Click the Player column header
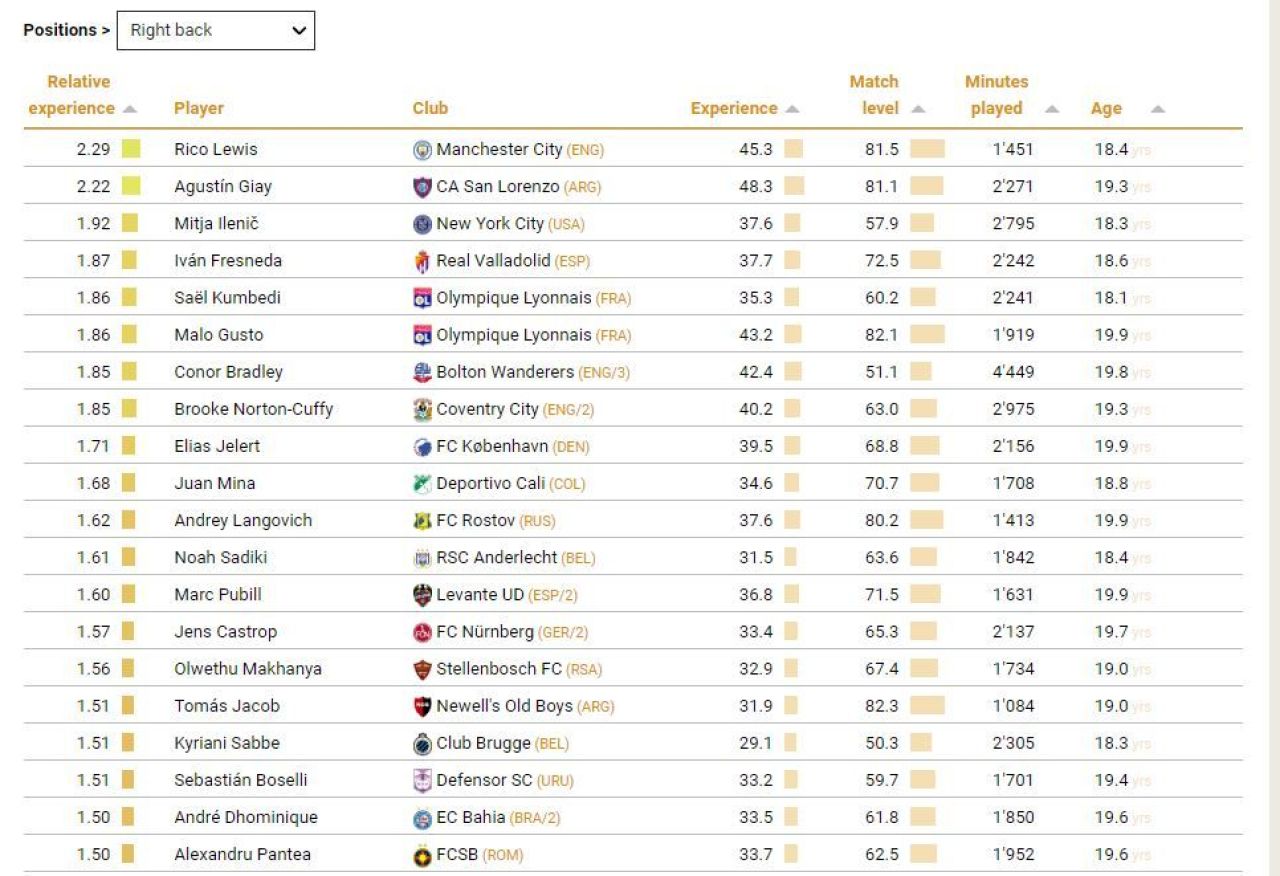Viewport: 1280px width, 876px height. click(x=199, y=108)
